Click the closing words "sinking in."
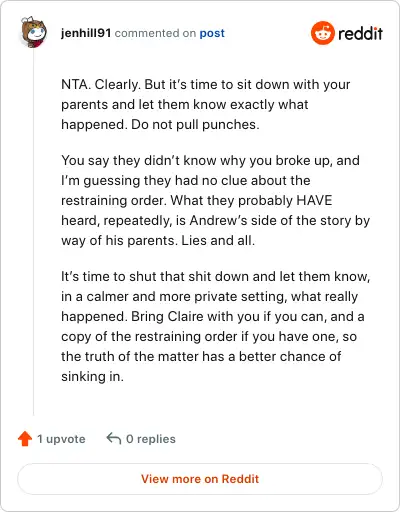This screenshot has height=512, width=400. [92, 376]
